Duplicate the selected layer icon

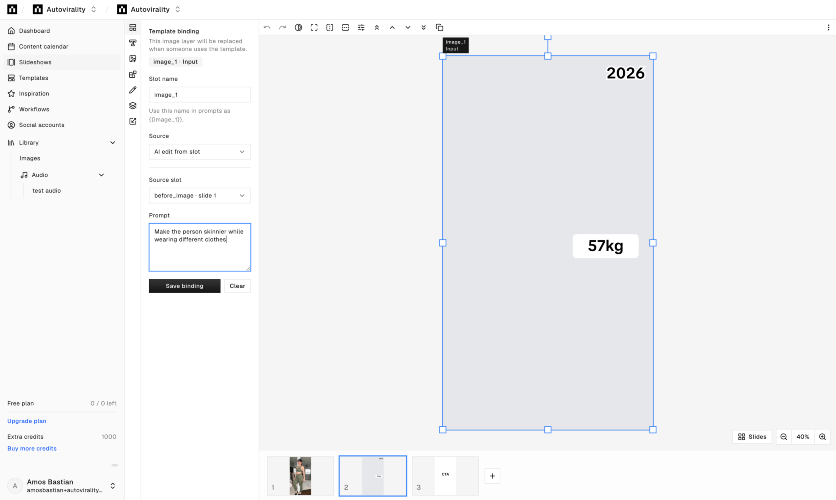439,28
